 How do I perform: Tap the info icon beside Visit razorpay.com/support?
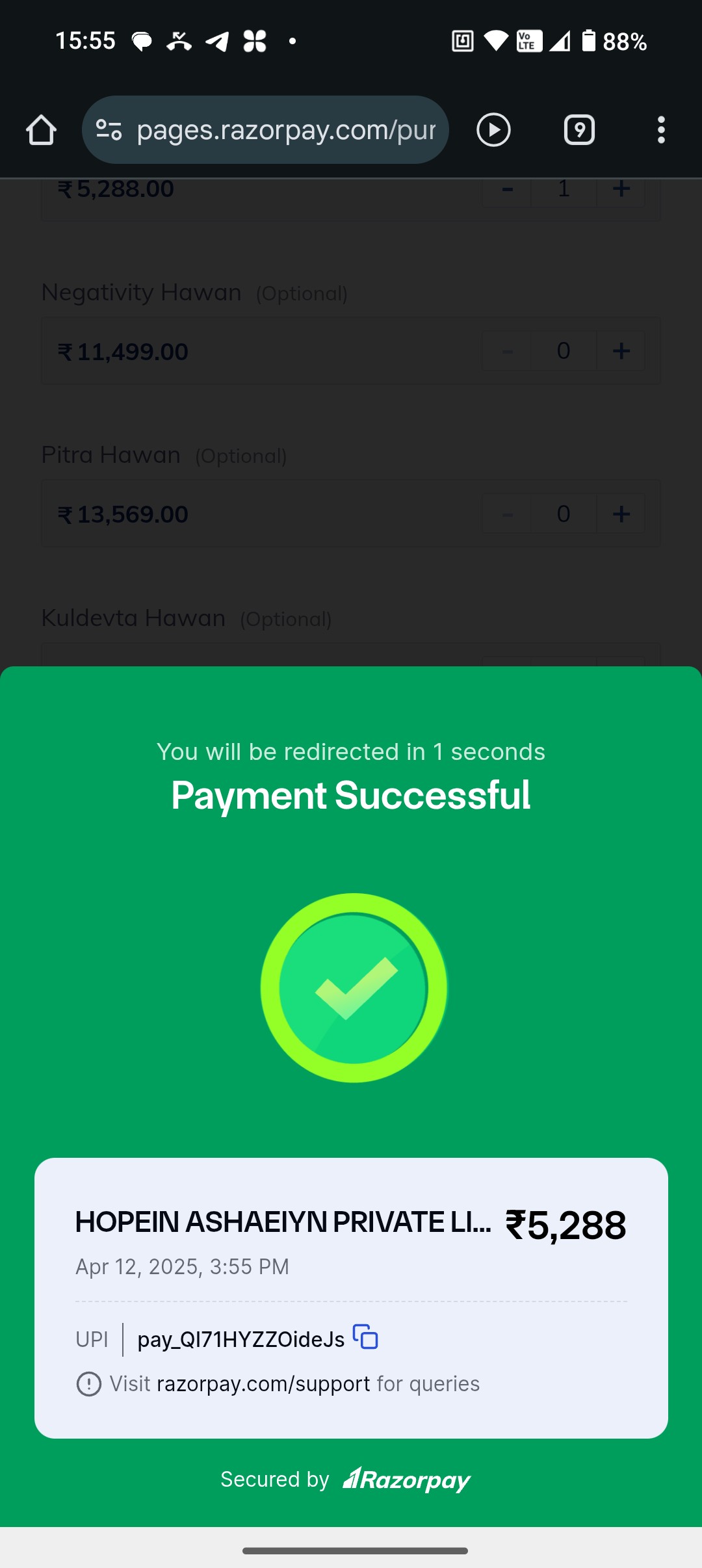[x=89, y=1384]
